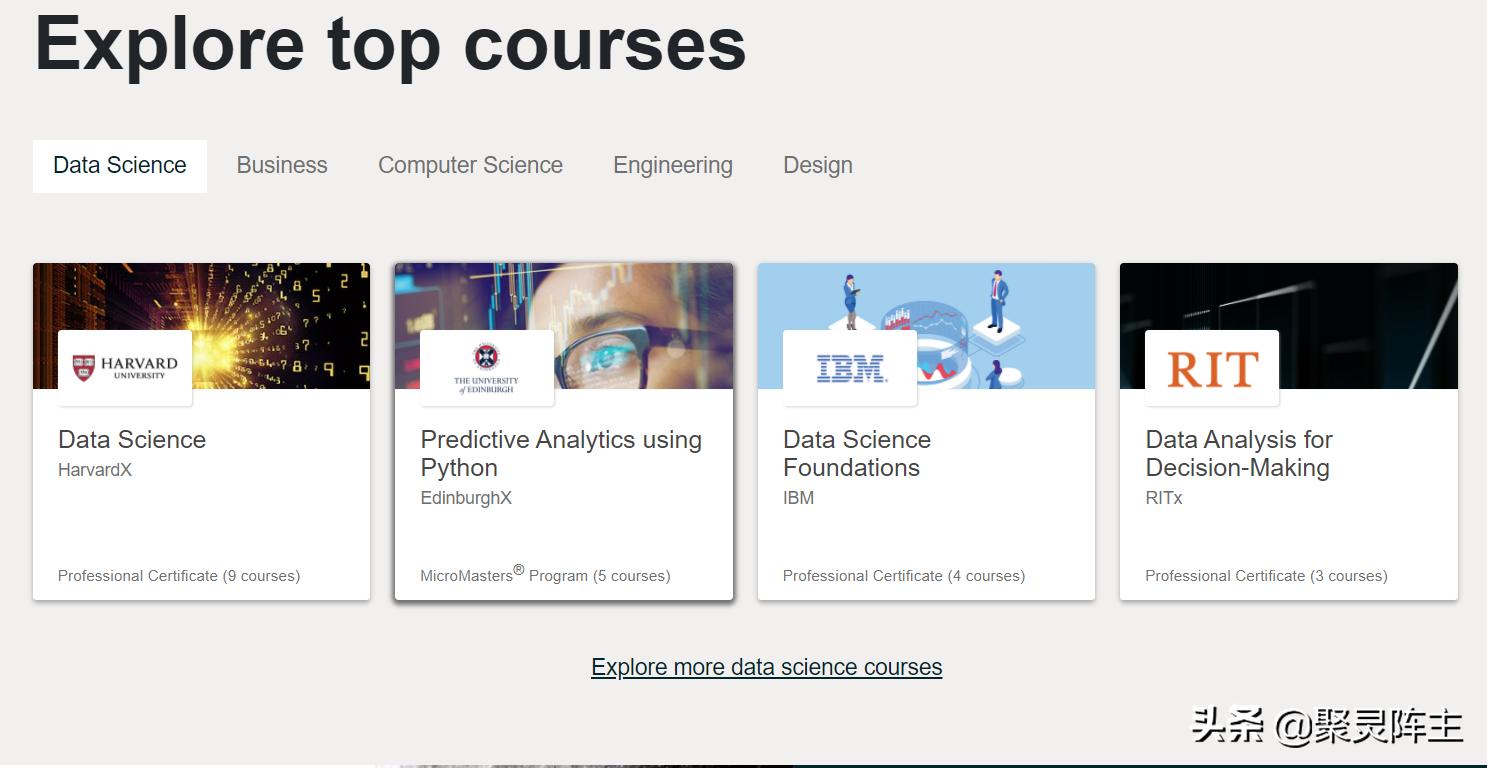Open Predictive Analytics using Python course title
This screenshot has height=768, width=1487.
point(561,453)
